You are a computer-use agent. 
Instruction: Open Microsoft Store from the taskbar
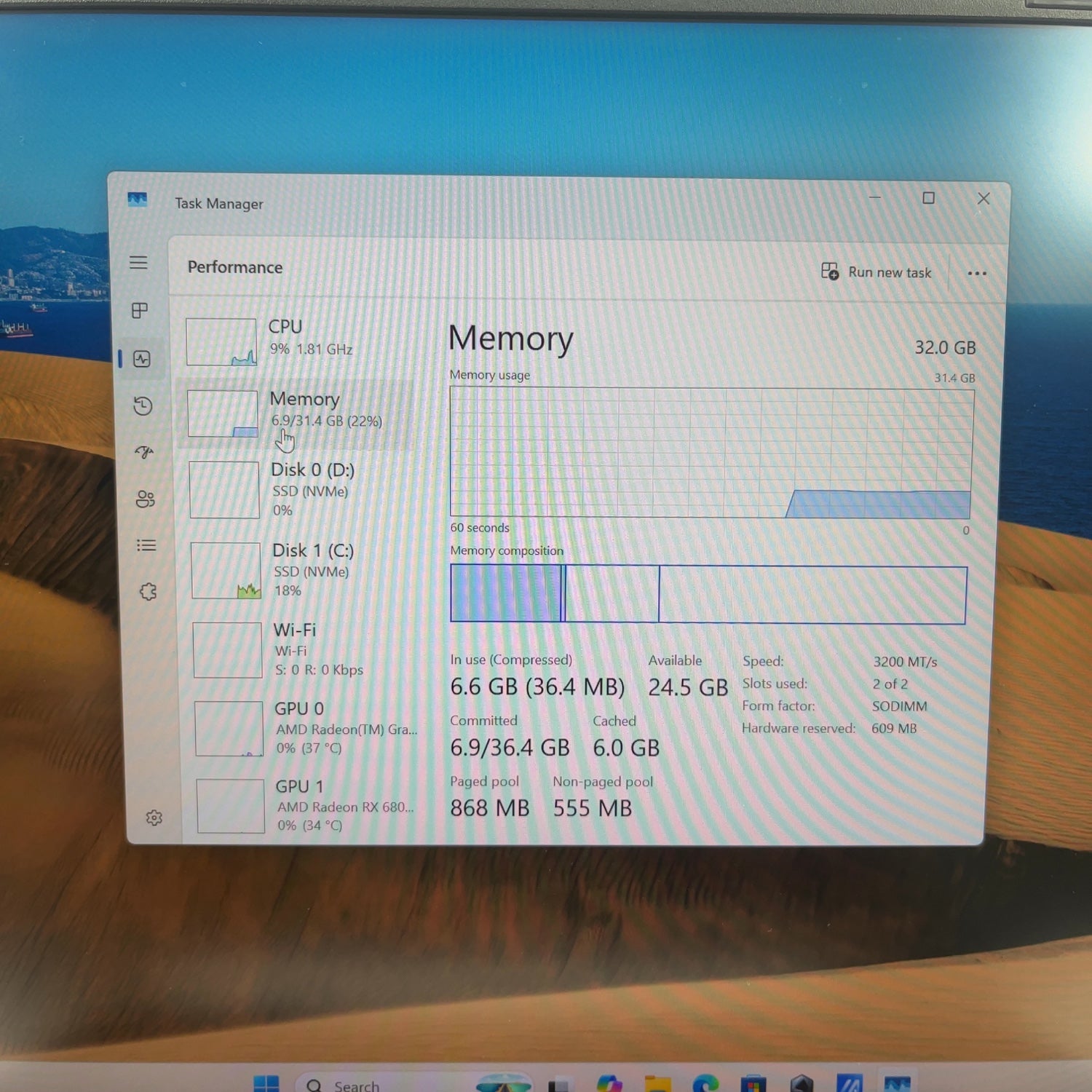point(753,1083)
